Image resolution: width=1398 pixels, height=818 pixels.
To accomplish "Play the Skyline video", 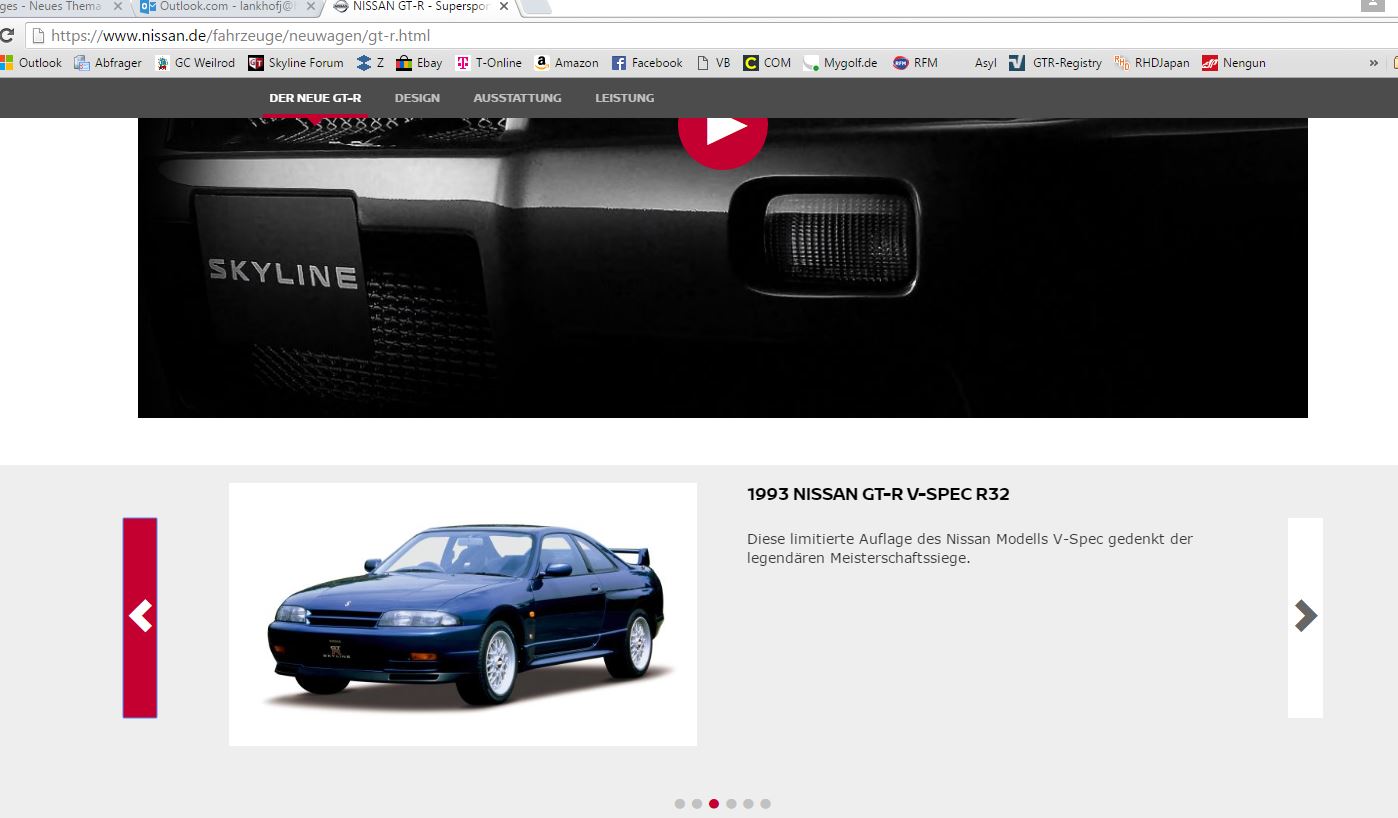I will pos(722,132).
